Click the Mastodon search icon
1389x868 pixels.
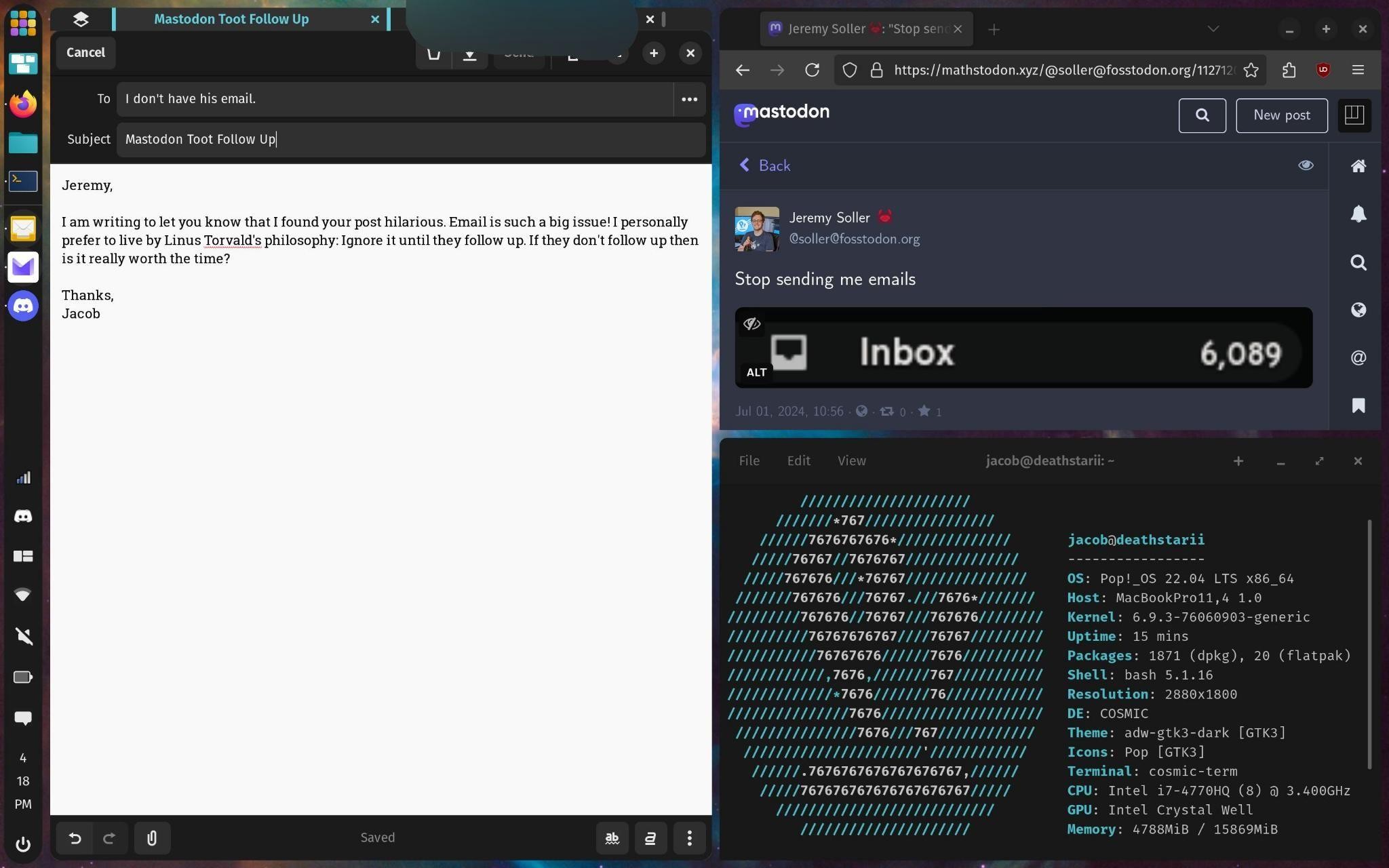point(1202,115)
